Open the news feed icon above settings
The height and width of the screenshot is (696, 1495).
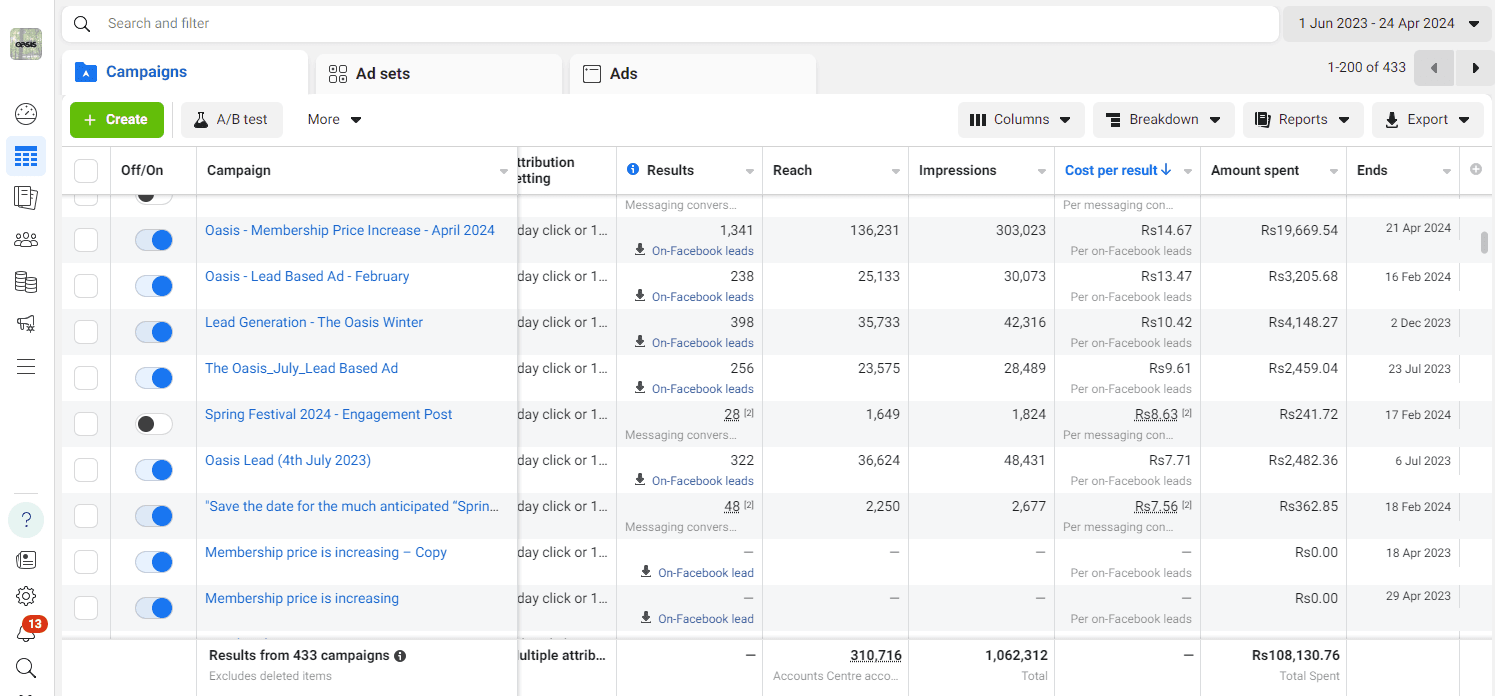26,560
